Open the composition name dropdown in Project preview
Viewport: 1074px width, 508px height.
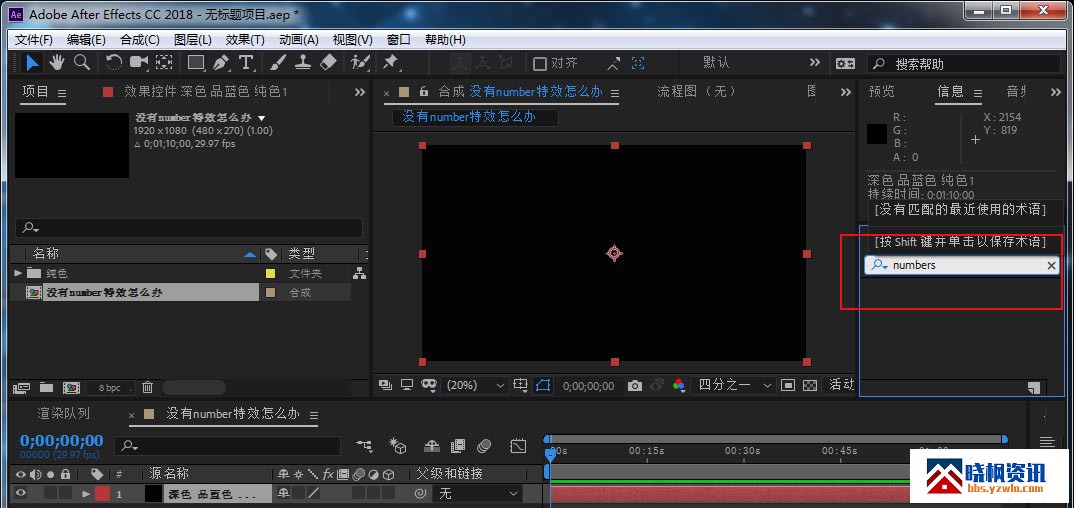262,118
